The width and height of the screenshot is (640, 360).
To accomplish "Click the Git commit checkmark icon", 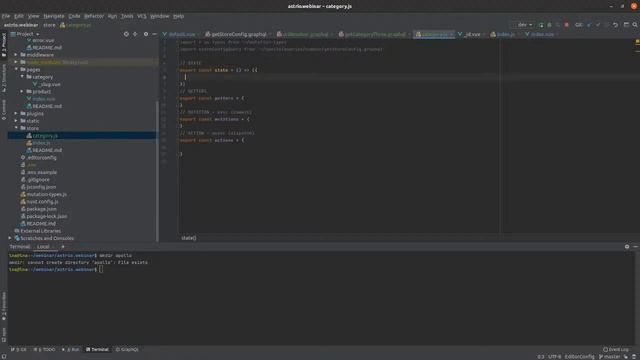I will (598, 25).
